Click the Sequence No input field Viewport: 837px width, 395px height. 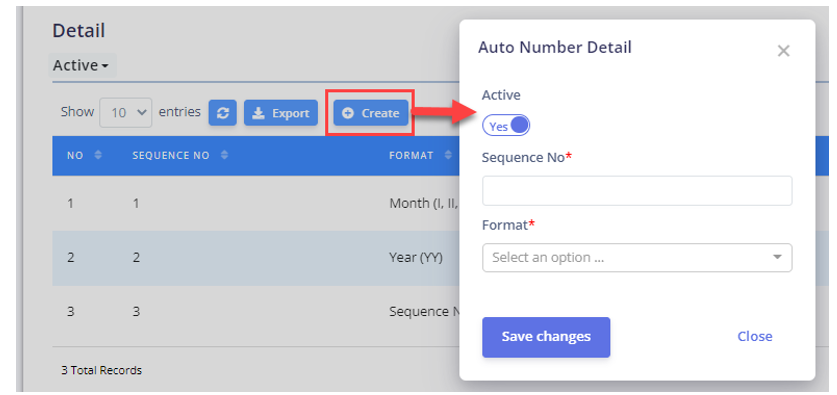click(x=637, y=191)
